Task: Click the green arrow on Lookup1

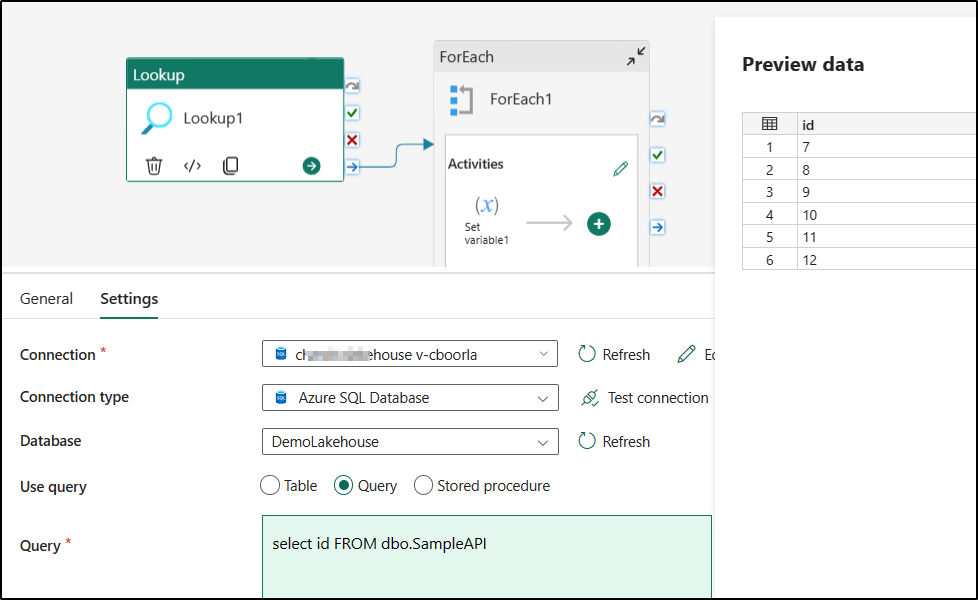Action: tap(311, 166)
